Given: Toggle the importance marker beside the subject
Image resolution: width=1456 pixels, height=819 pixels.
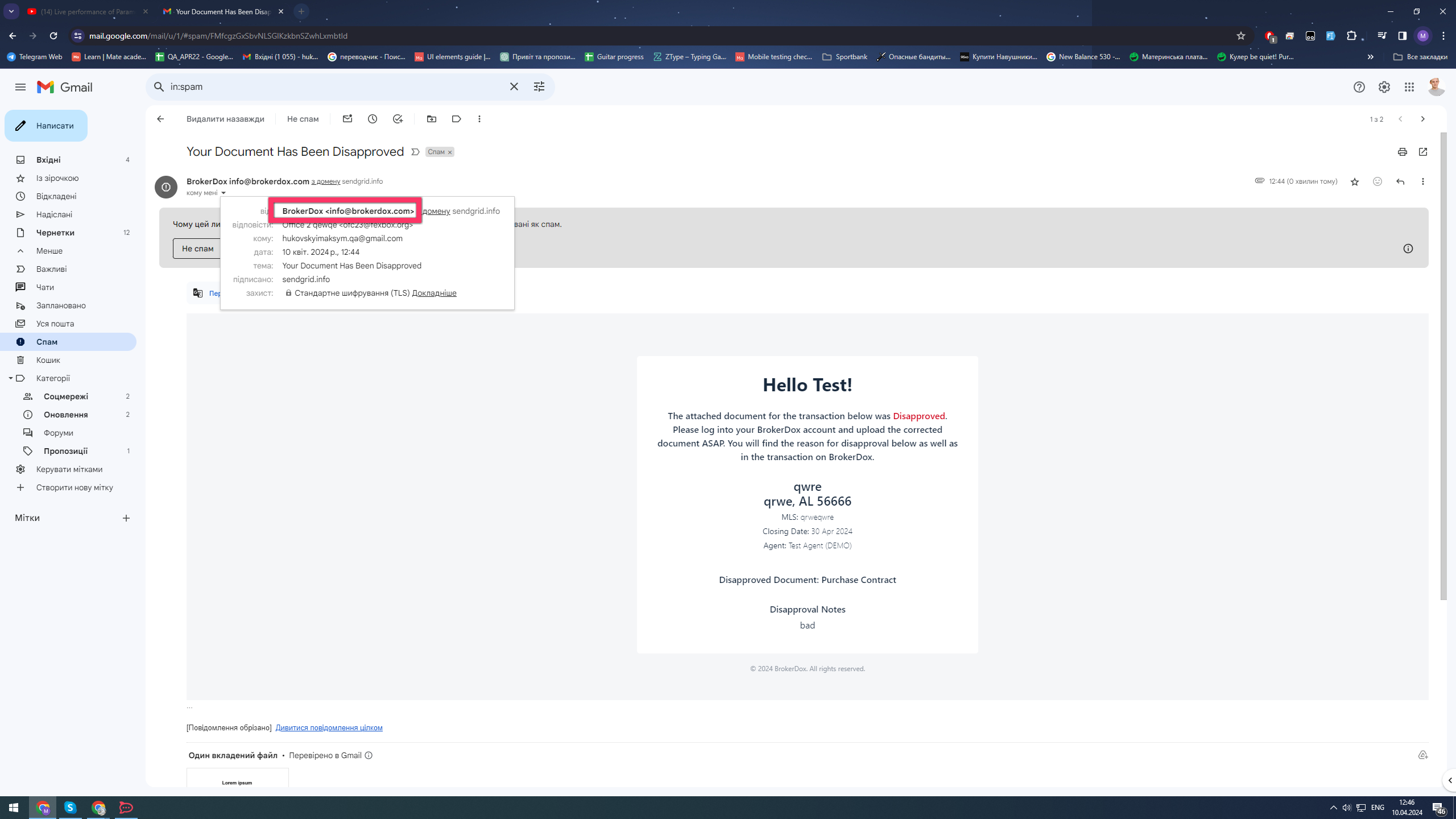Looking at the screenshot, I should coord(415,152).
